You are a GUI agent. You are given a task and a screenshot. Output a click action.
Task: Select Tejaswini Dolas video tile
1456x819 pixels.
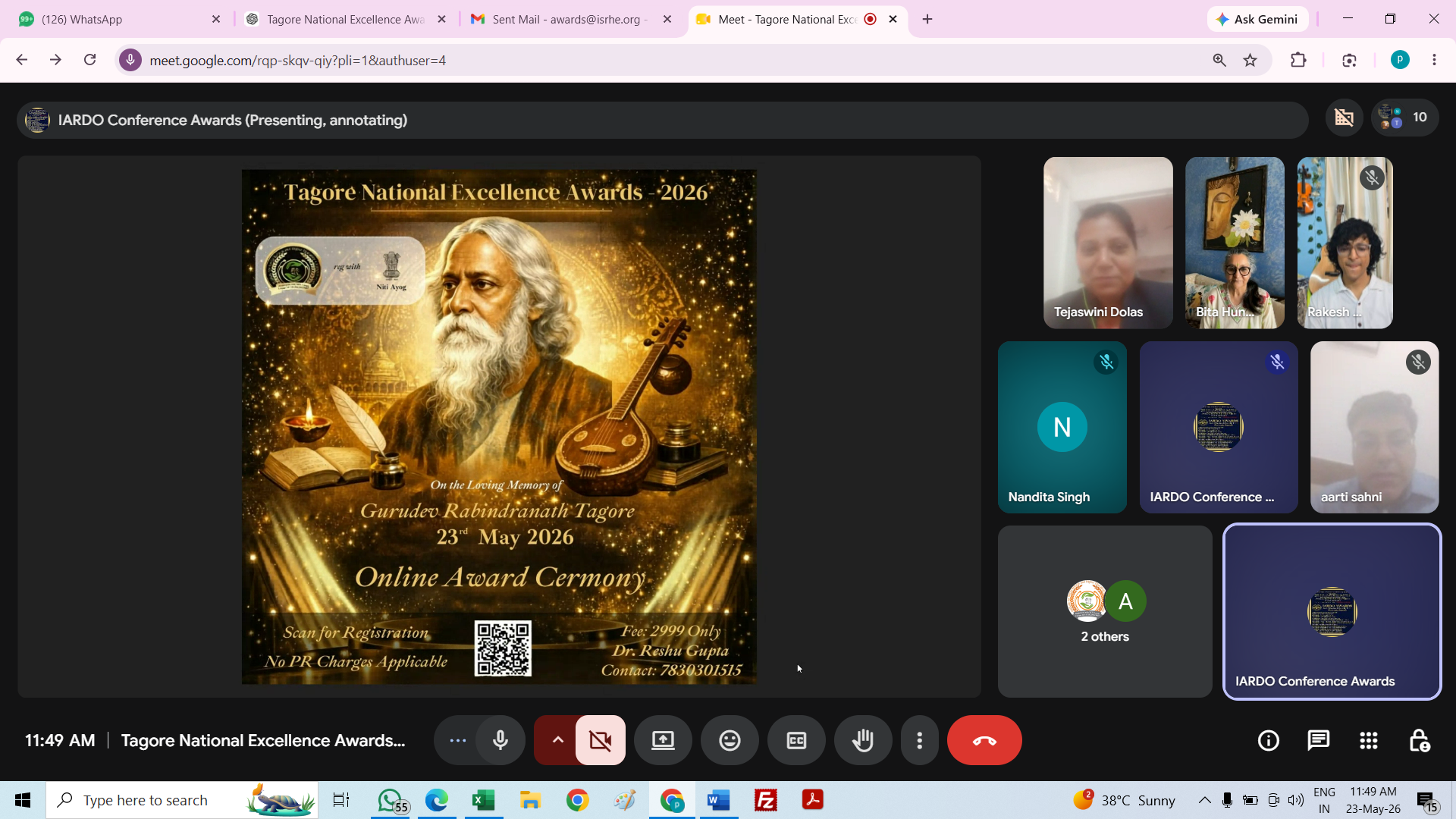click(1108, 243)
